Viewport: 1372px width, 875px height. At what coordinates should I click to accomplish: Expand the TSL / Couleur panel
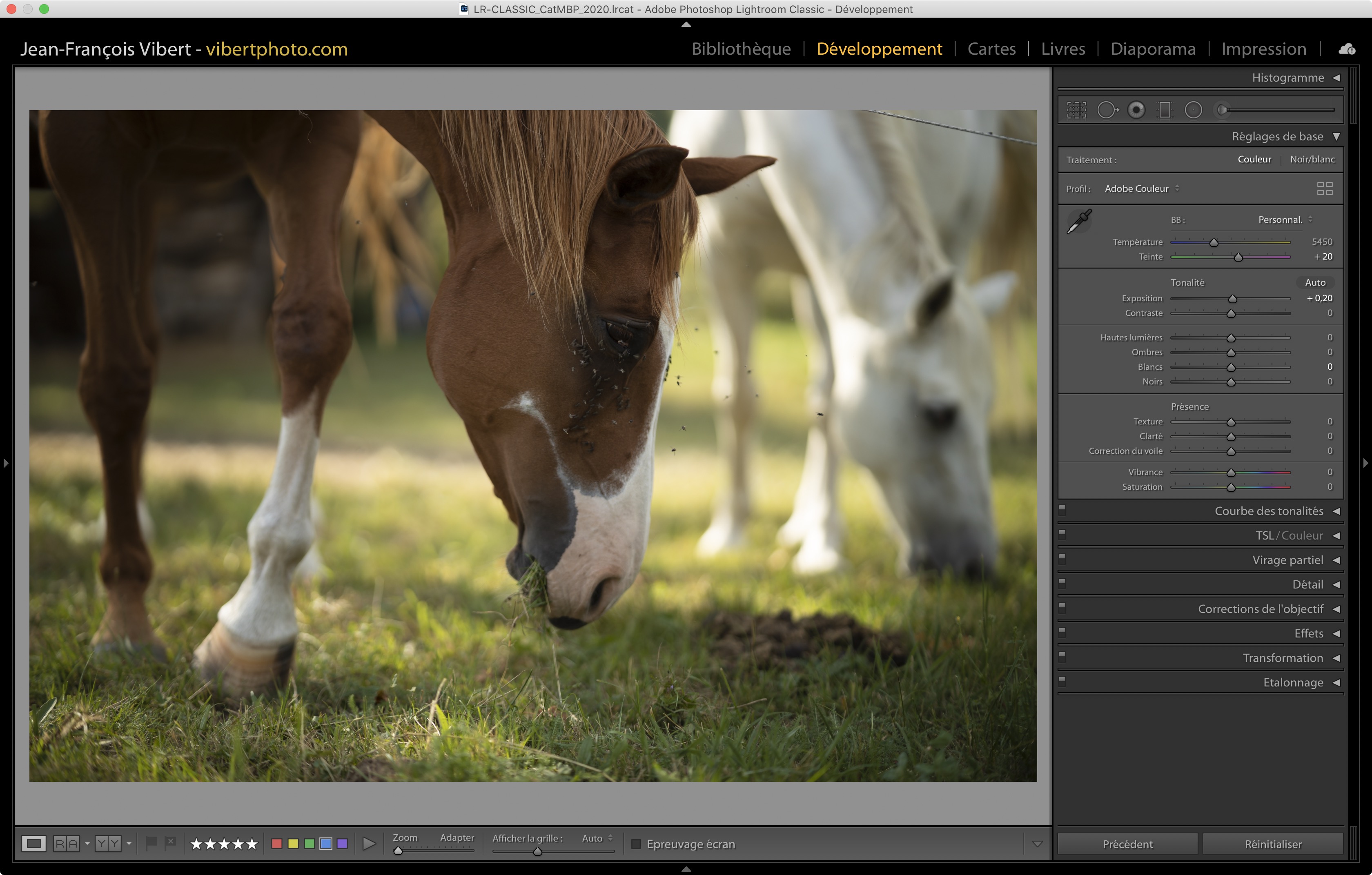click(1336, 536)
